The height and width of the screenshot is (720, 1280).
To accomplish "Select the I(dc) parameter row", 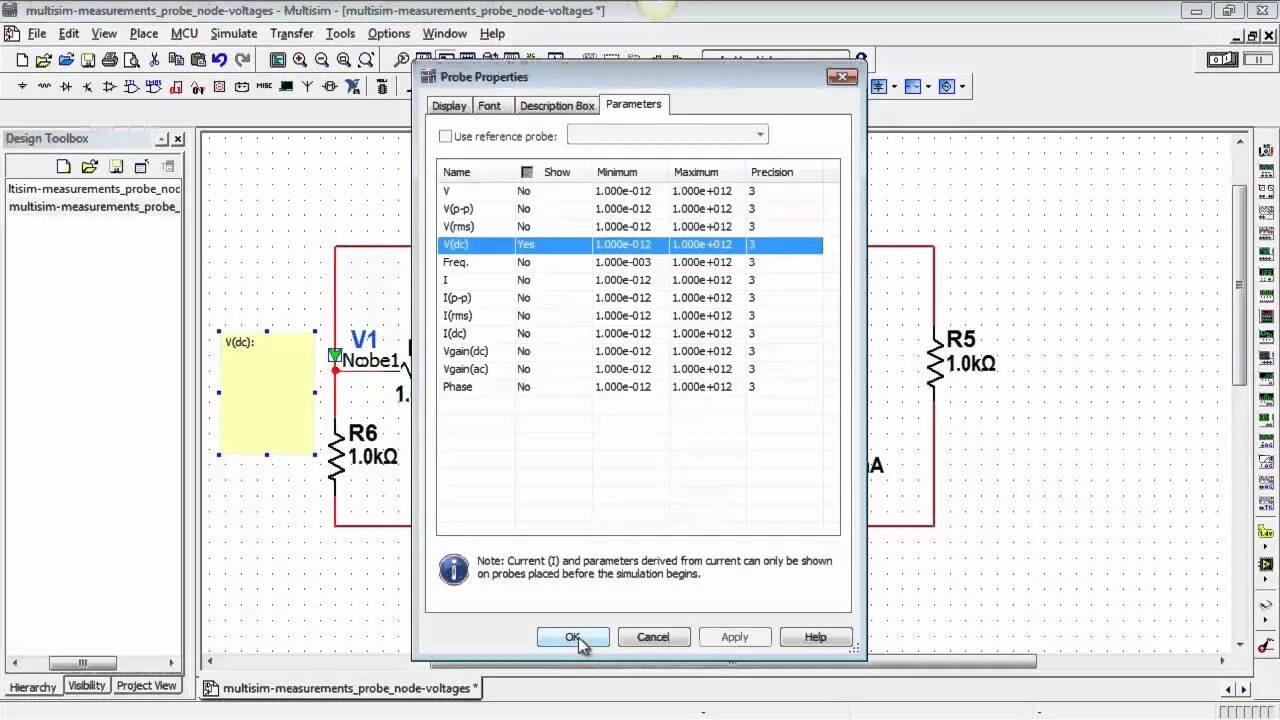I will pyautogui.click(x=630, y=333).
